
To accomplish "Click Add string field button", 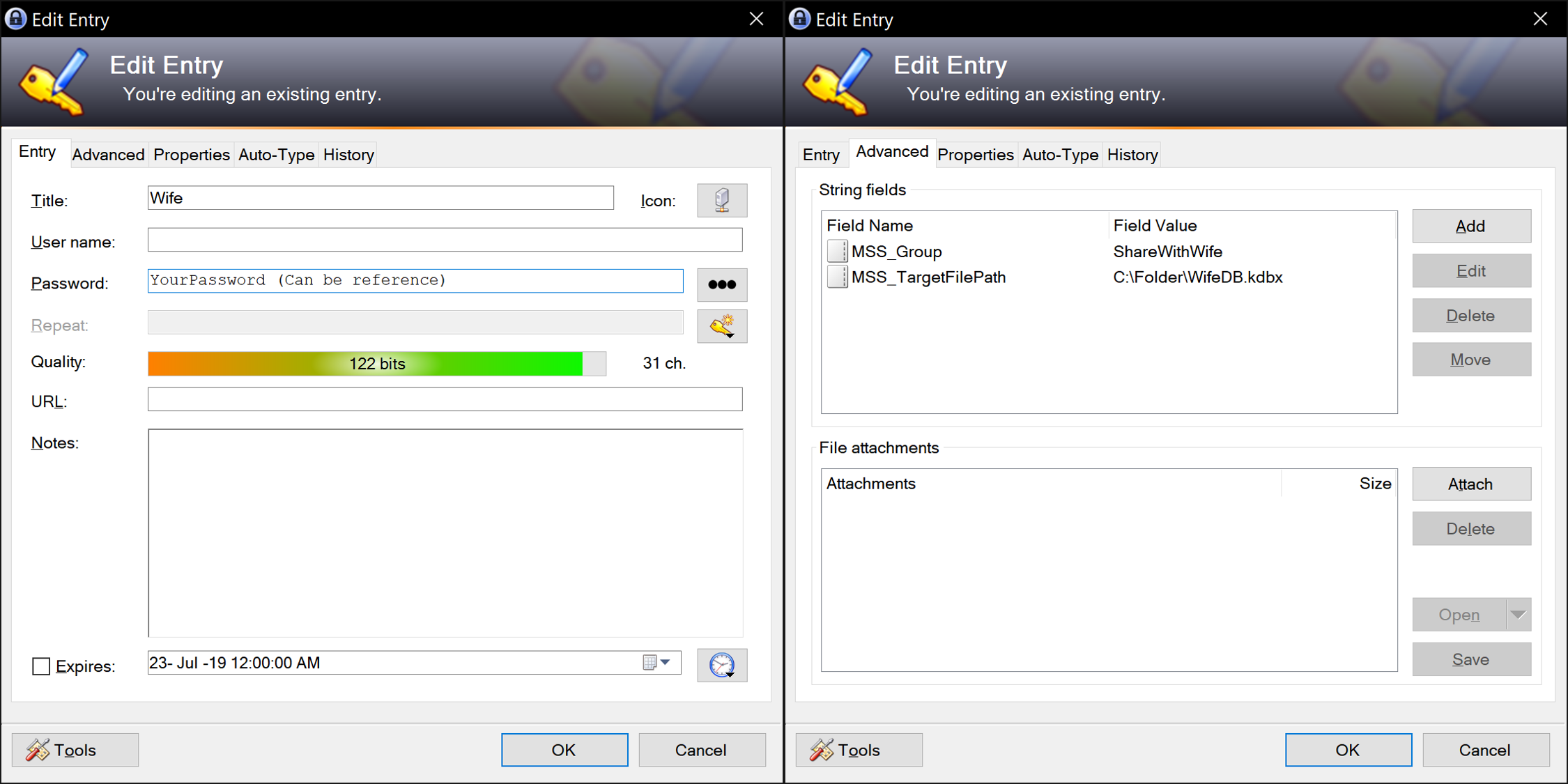I will pyautogui.click(x=1471, y=226).
